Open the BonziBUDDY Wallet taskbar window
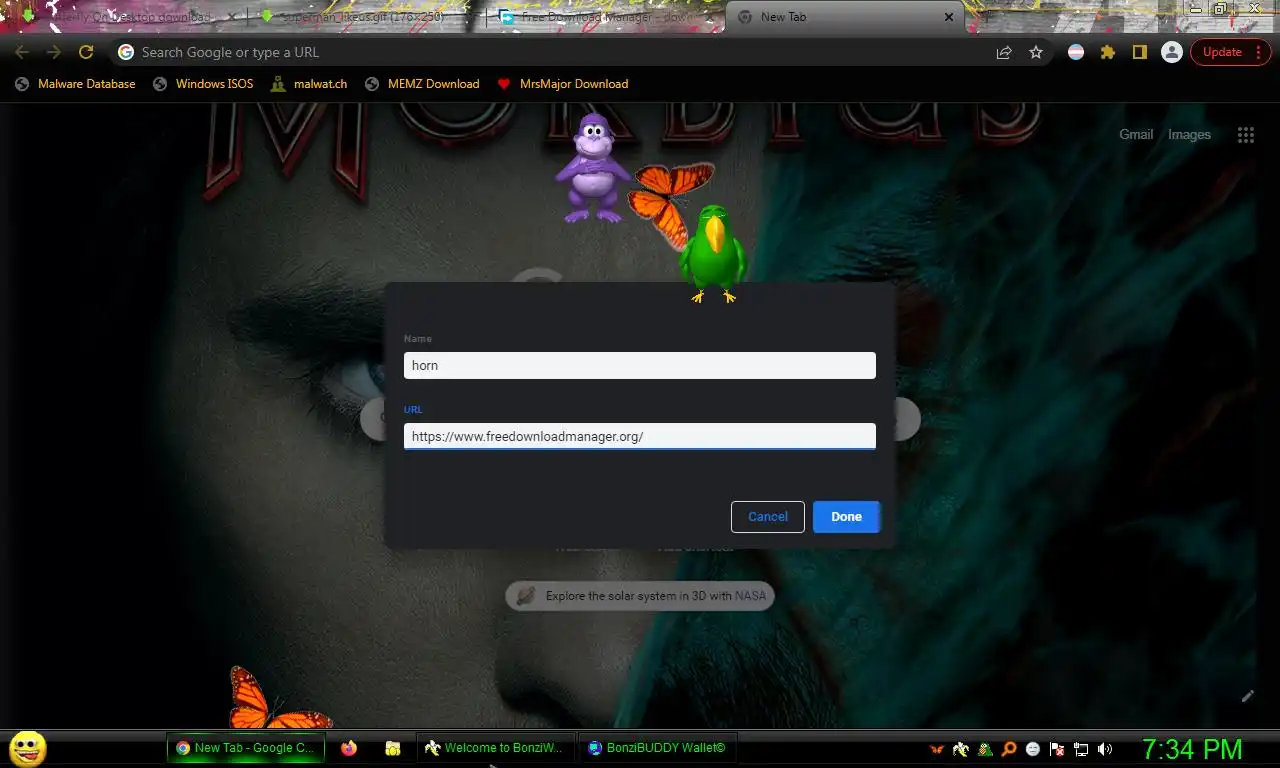This screenshot has height=768, width=1280. pos(657,748)
